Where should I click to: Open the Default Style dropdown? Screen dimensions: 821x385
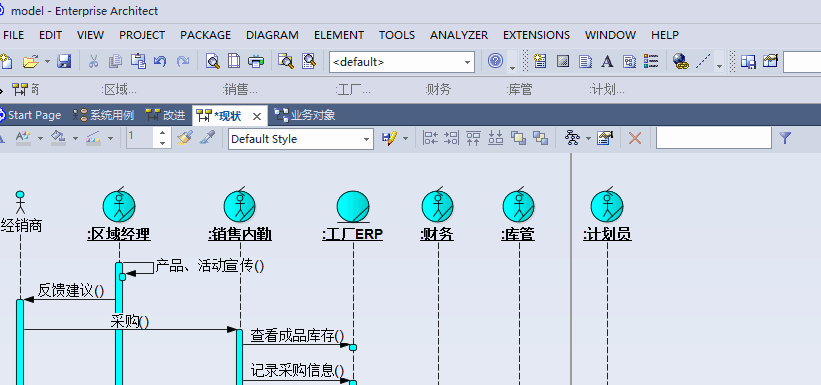tap(301, 139)
